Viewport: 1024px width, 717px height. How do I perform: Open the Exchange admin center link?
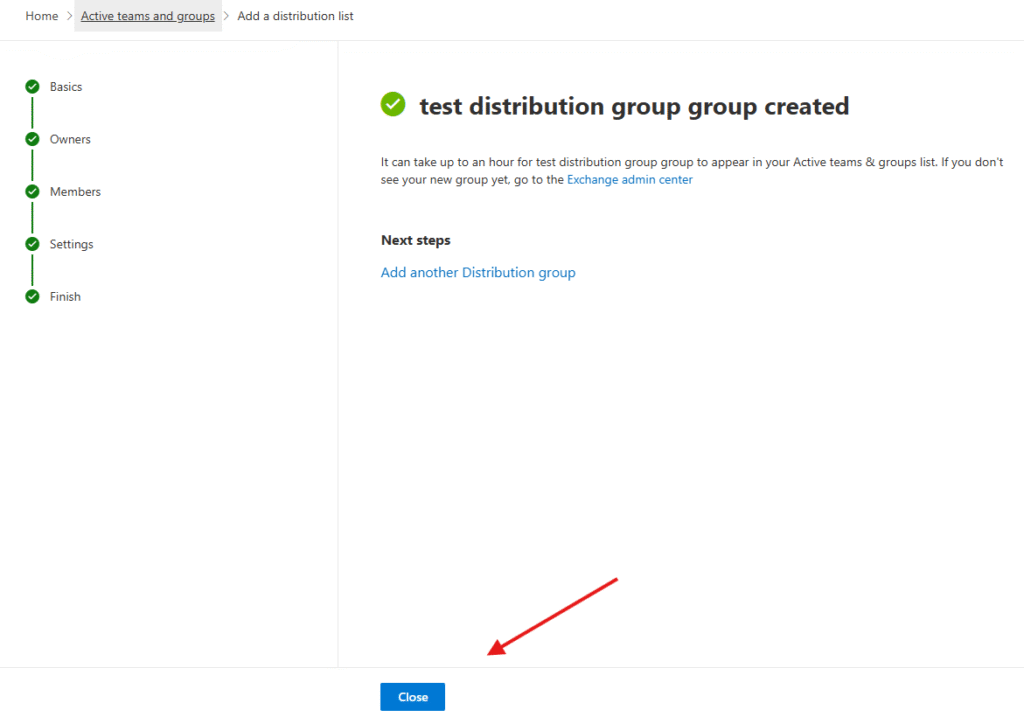pyautogui.click(x=629, y=180)
